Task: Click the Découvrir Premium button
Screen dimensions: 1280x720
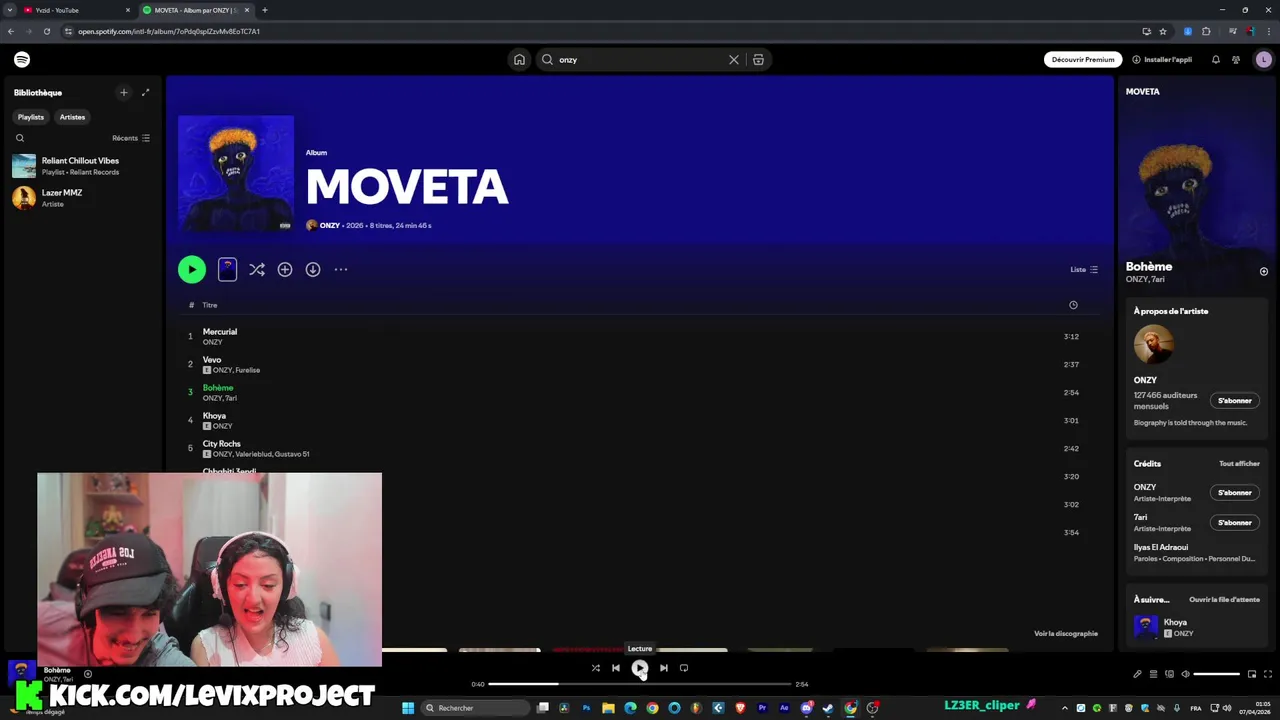Action: (1083, 60)
